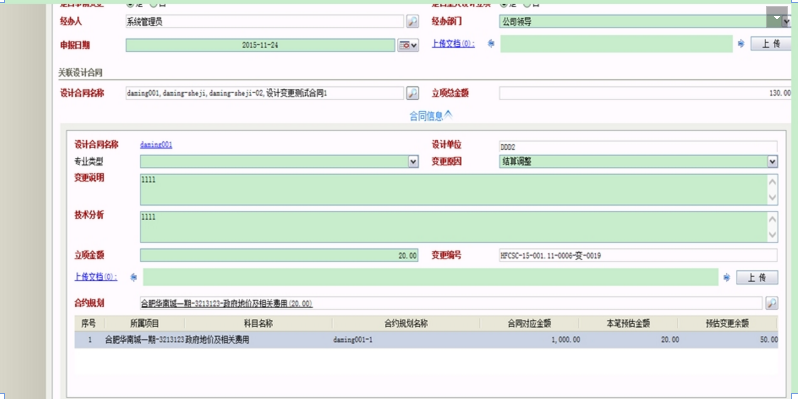Click 技术分析 scroll up arrow
Image resolution: width=798 pixels, height=399 pixels.
772,220
